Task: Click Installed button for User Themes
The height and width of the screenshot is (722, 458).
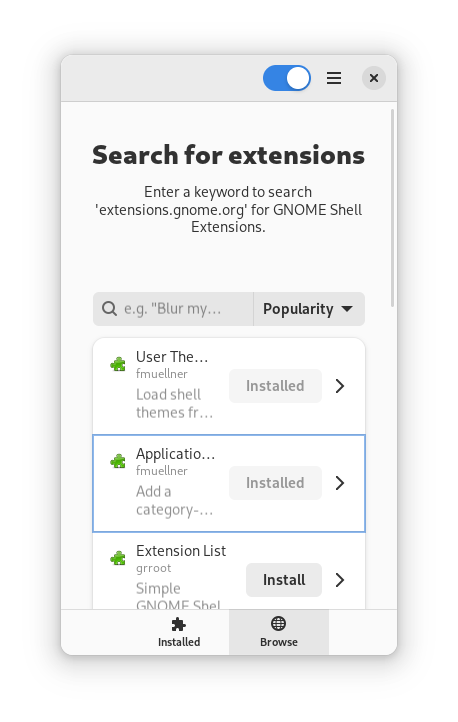Action: pos(275,386)
